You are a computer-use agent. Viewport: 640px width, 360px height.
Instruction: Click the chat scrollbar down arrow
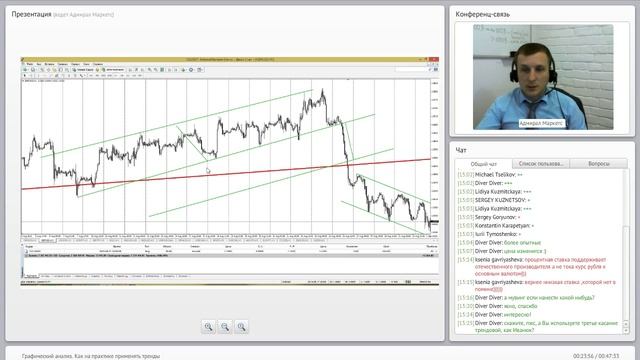(x=627, y=331)
